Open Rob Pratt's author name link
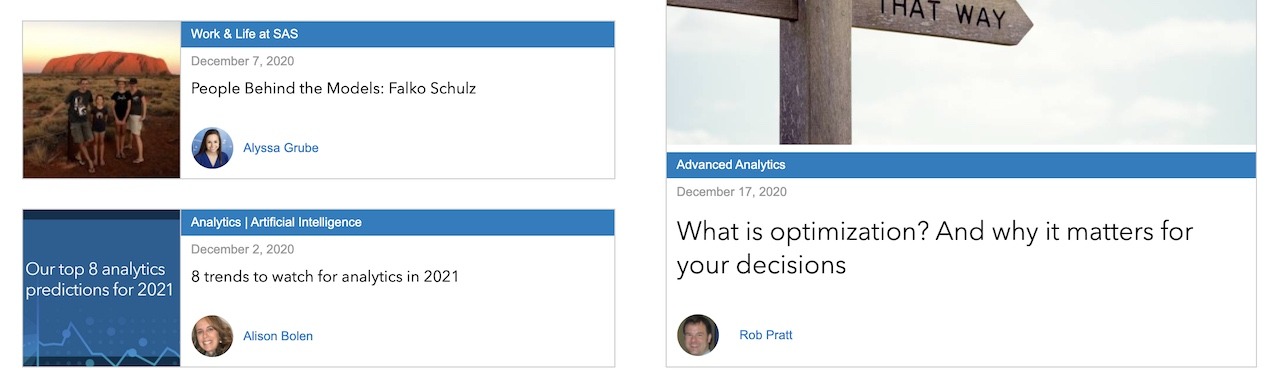Screen dimensions: 1280x390 766,335
